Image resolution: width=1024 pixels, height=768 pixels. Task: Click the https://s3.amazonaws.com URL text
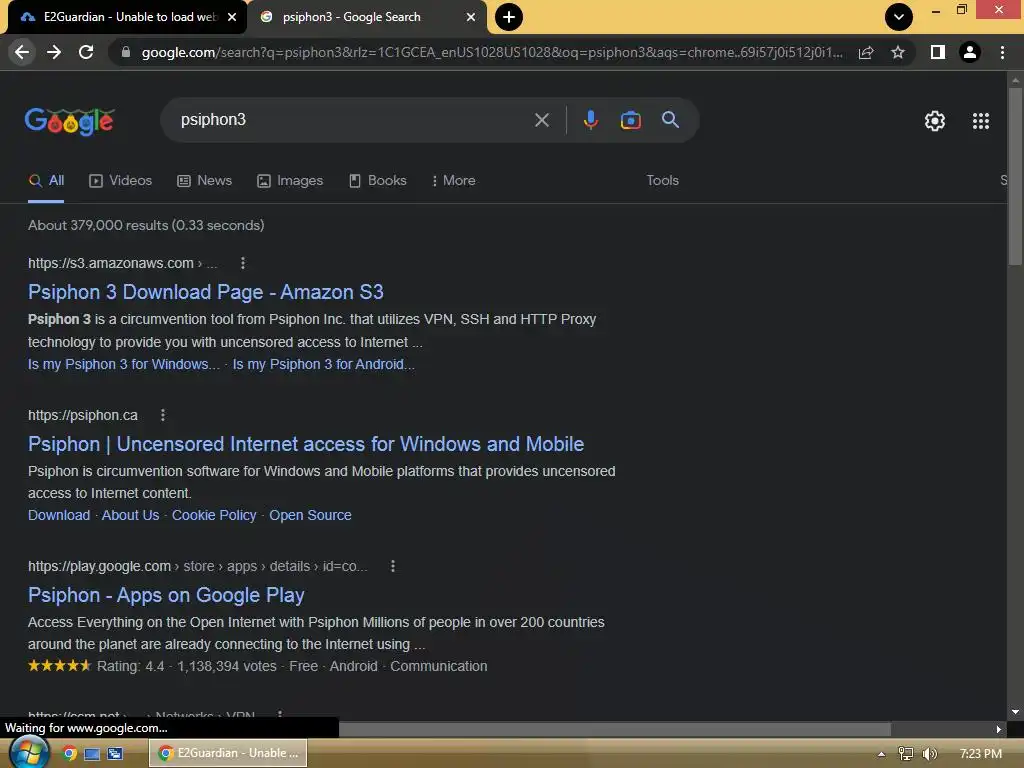[111, 263]
